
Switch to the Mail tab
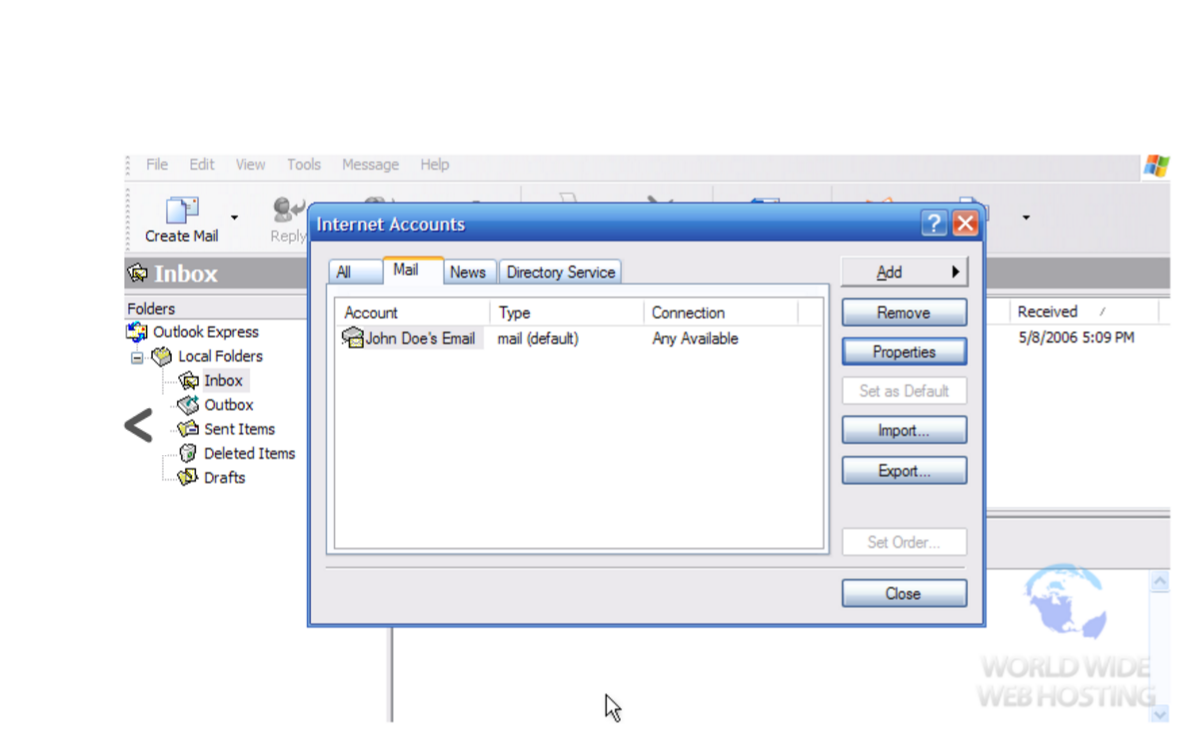coord(413,270)
